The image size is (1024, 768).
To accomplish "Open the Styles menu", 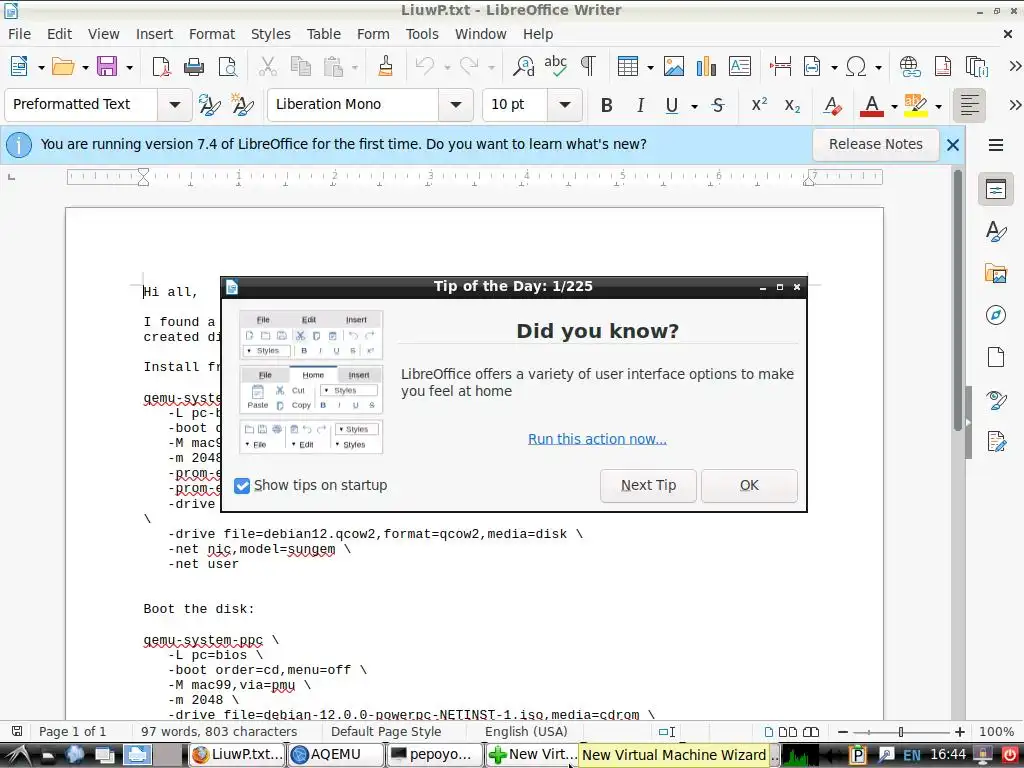I will click(x=270, y=34).
